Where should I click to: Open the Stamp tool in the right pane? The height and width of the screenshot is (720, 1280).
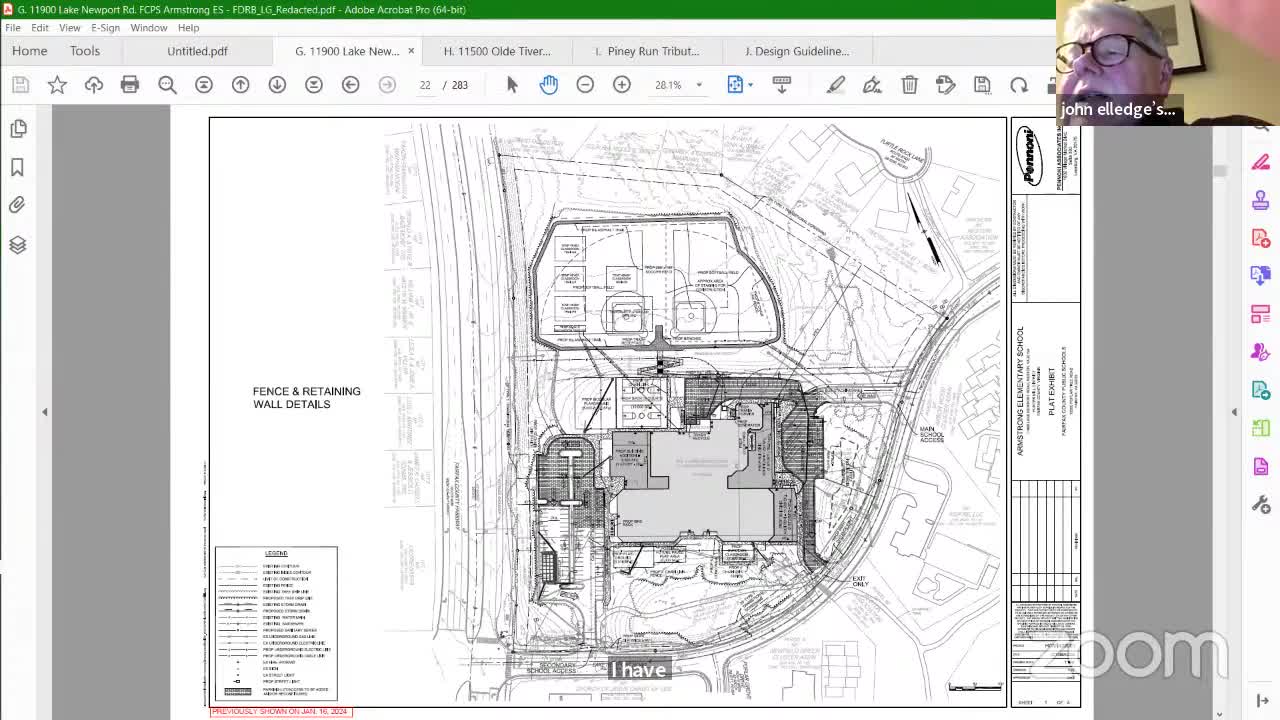click(1261, 200)
